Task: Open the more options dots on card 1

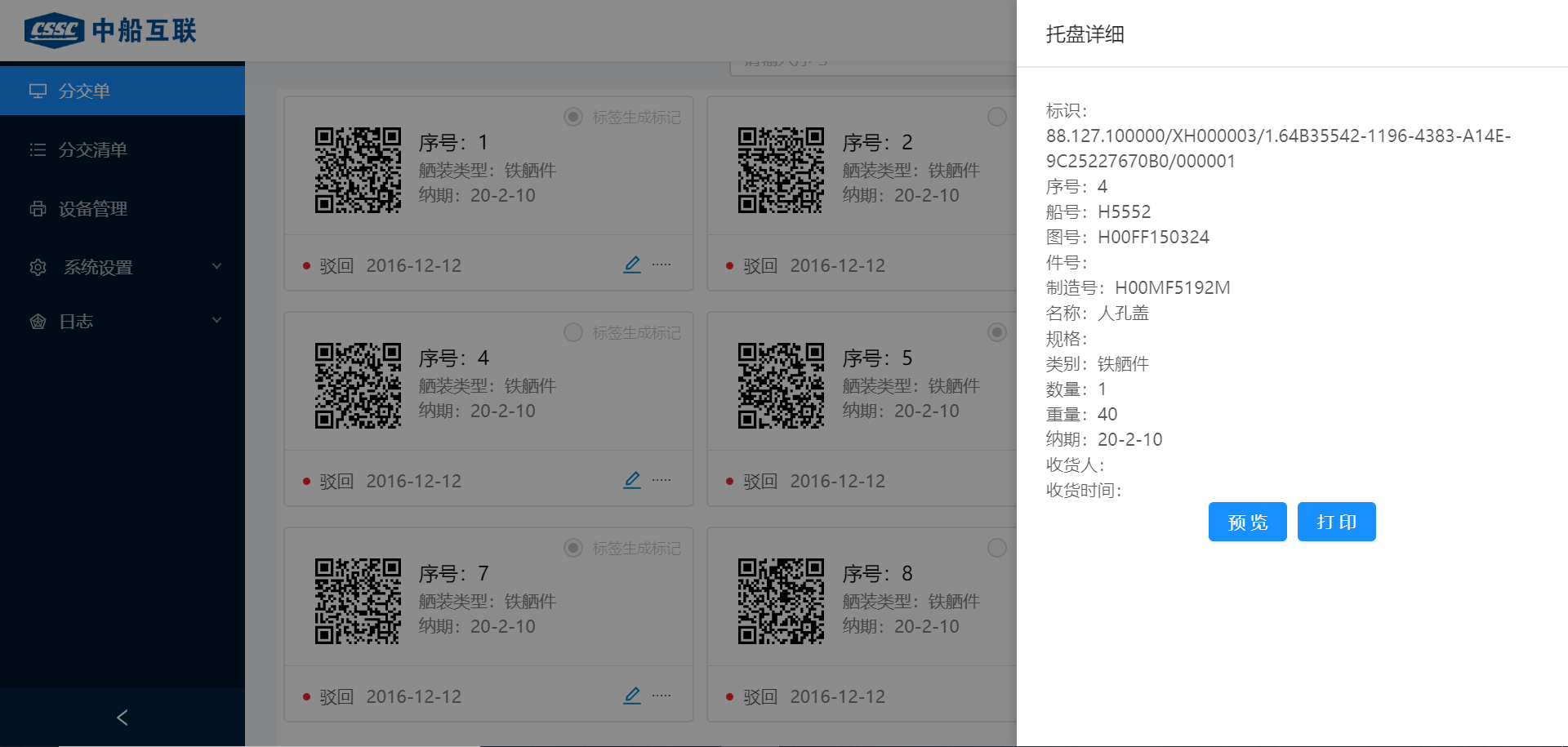Action: tap(661, 265)
